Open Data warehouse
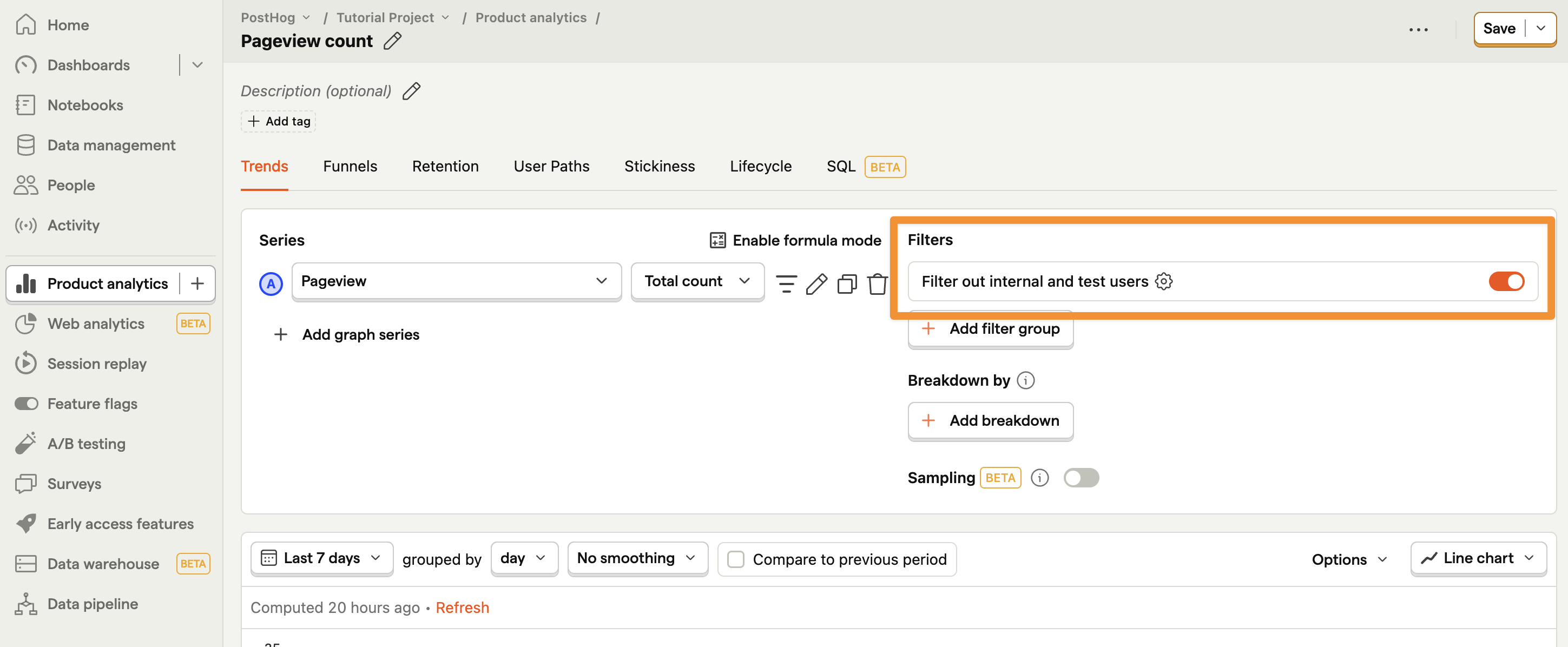Image resolution: width=1568 pixels, height=647 pixels. 103,564
